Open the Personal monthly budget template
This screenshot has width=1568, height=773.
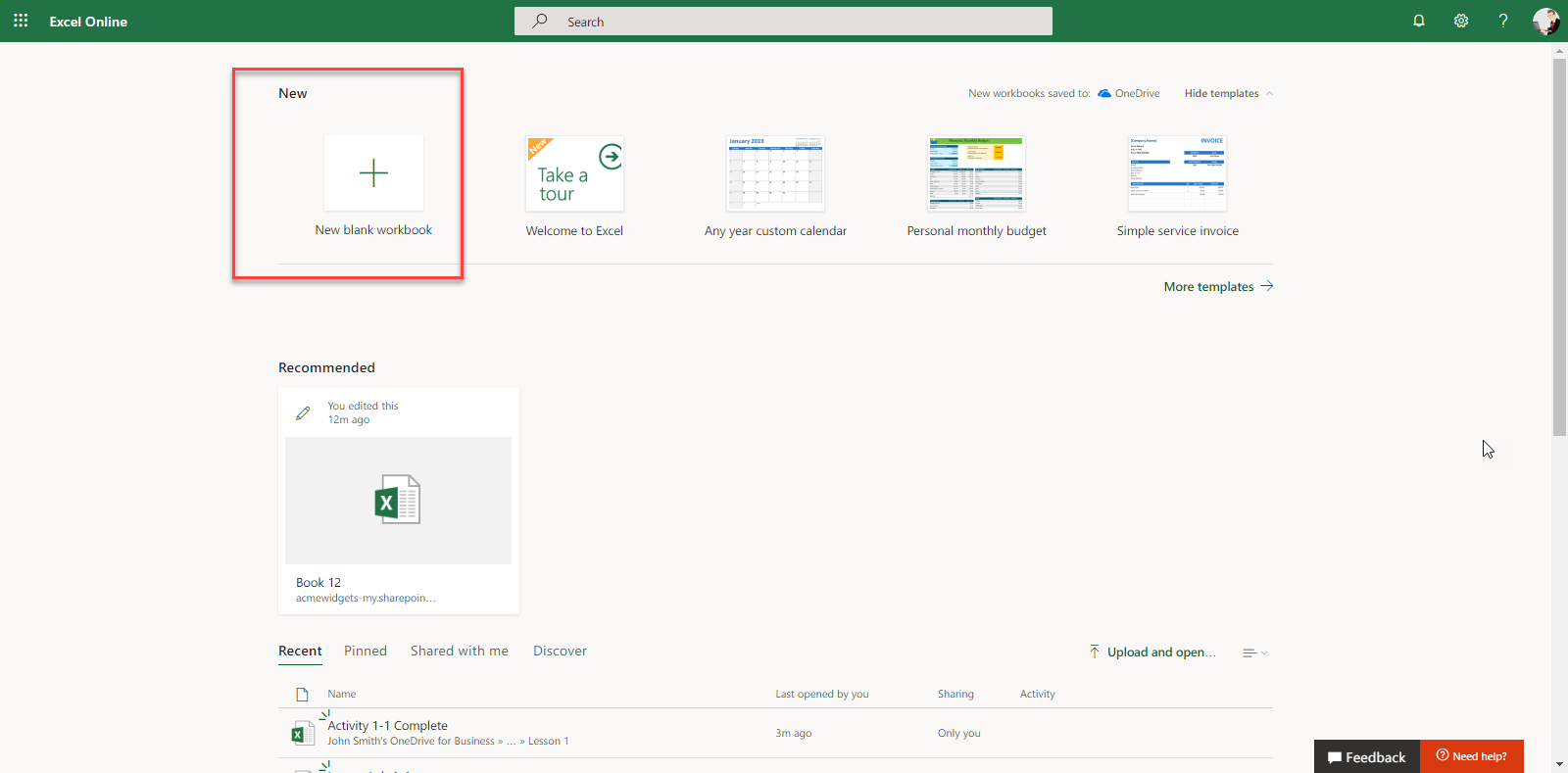(x=976, y=174)
